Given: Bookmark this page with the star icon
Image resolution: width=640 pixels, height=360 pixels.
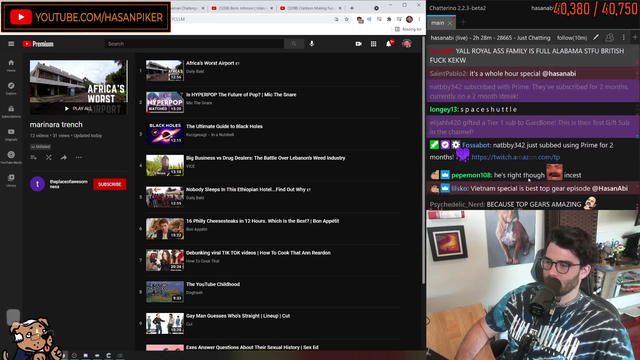Looking at the screenshot, I should (x=347, y=19).
